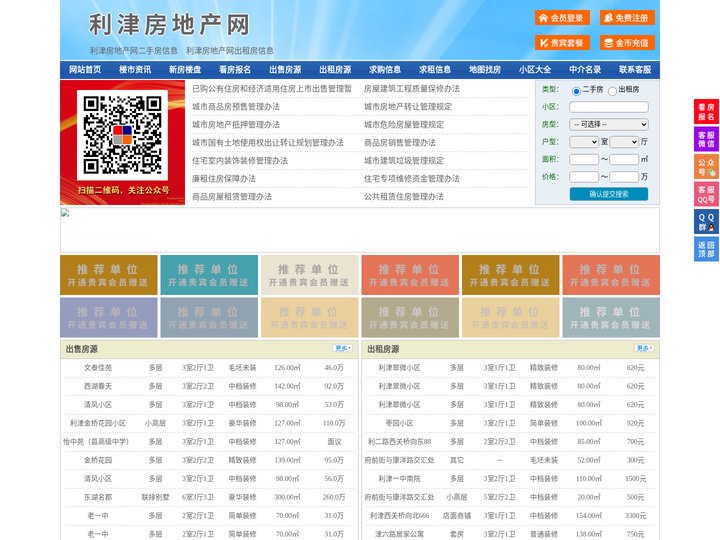Click the 确认提交搜索 button
720x540 pixels.
tap(609, 194)
